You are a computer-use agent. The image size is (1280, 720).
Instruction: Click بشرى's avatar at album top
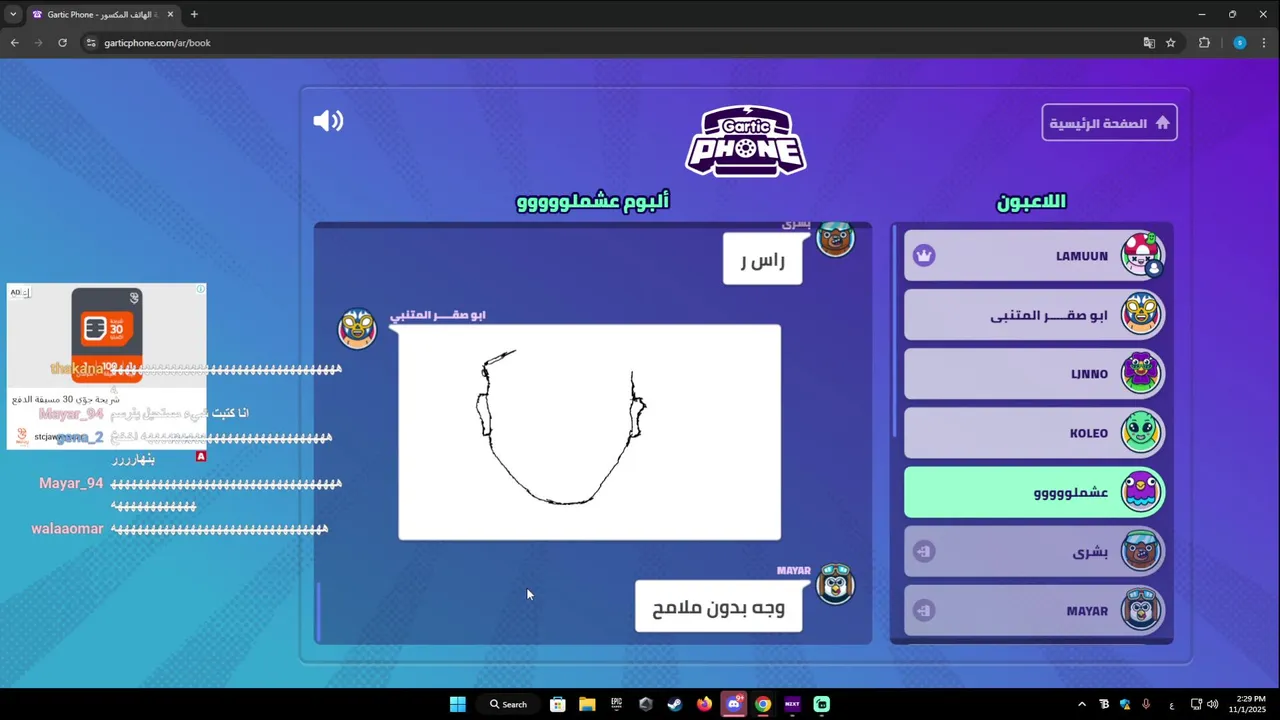pyautogui.click(x=835, y=239)
